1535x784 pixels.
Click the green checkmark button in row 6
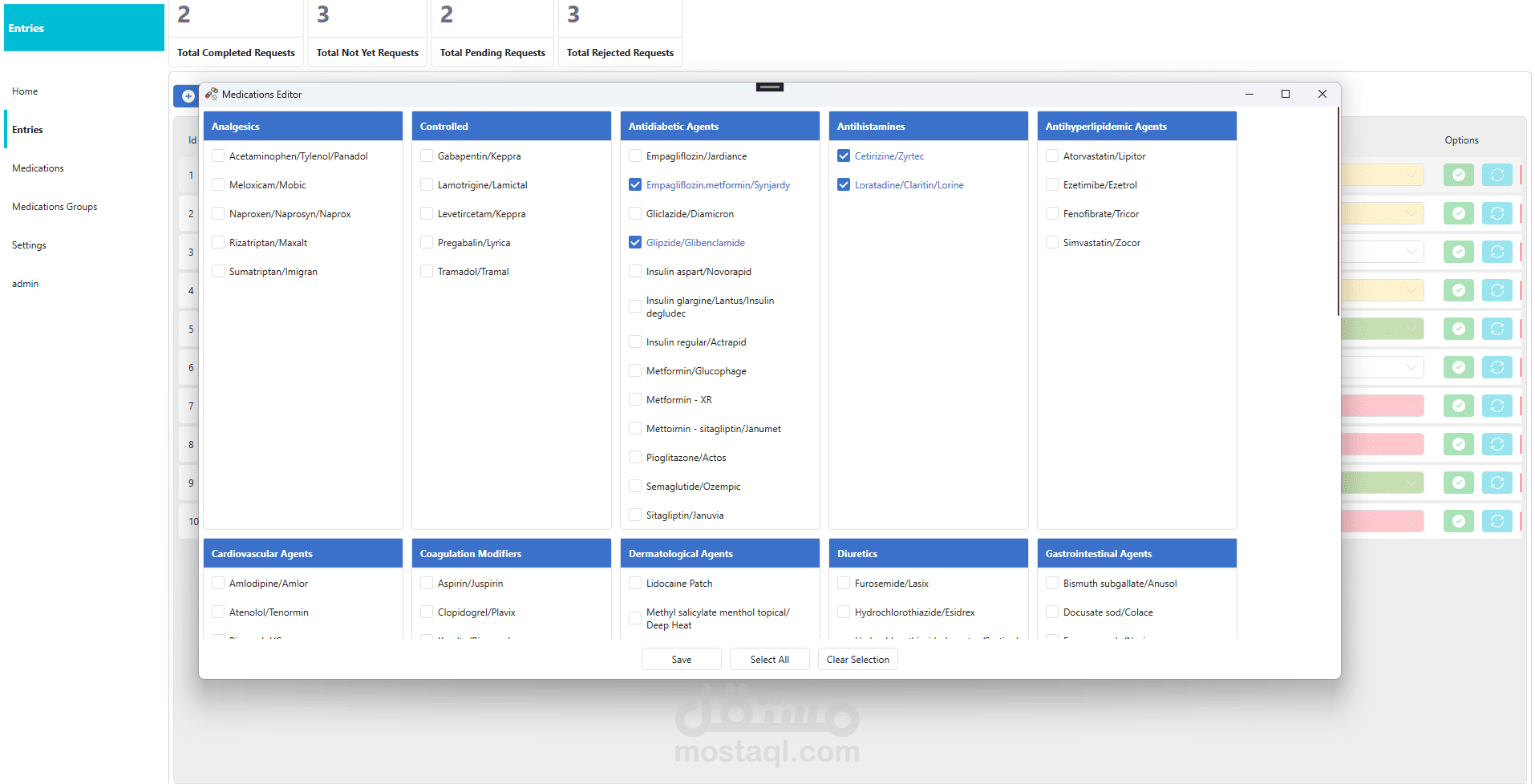(x=1458, y=367)
